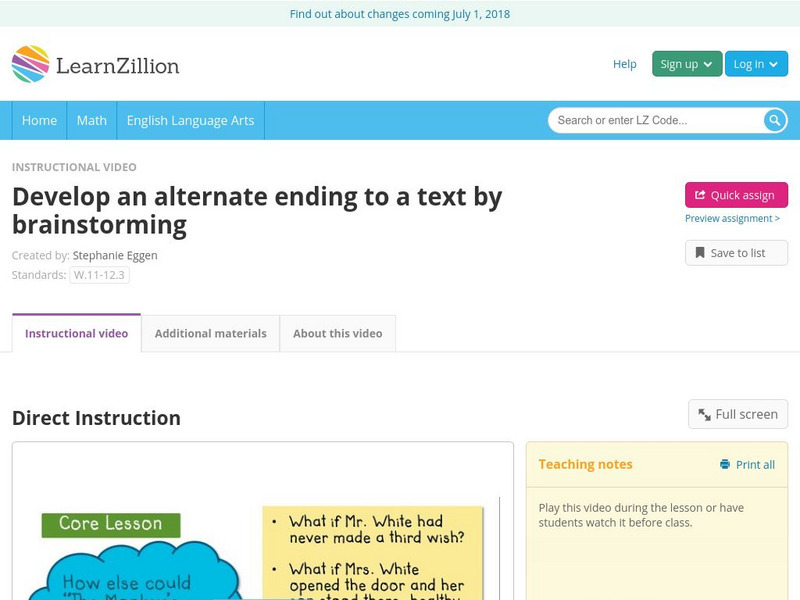
Task: Open the changes coming July 1 banner link
Action: click(400, 14)
